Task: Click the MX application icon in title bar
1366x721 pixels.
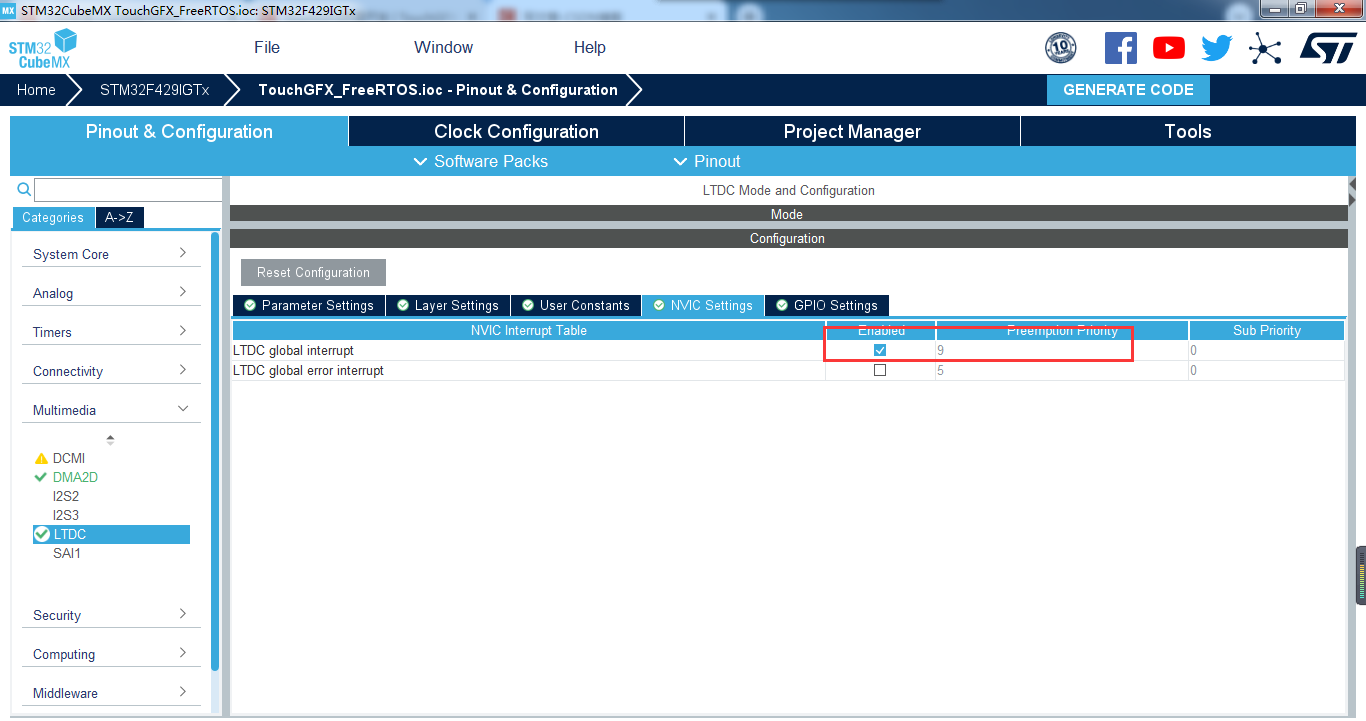Action: click(x=8, y=9)
